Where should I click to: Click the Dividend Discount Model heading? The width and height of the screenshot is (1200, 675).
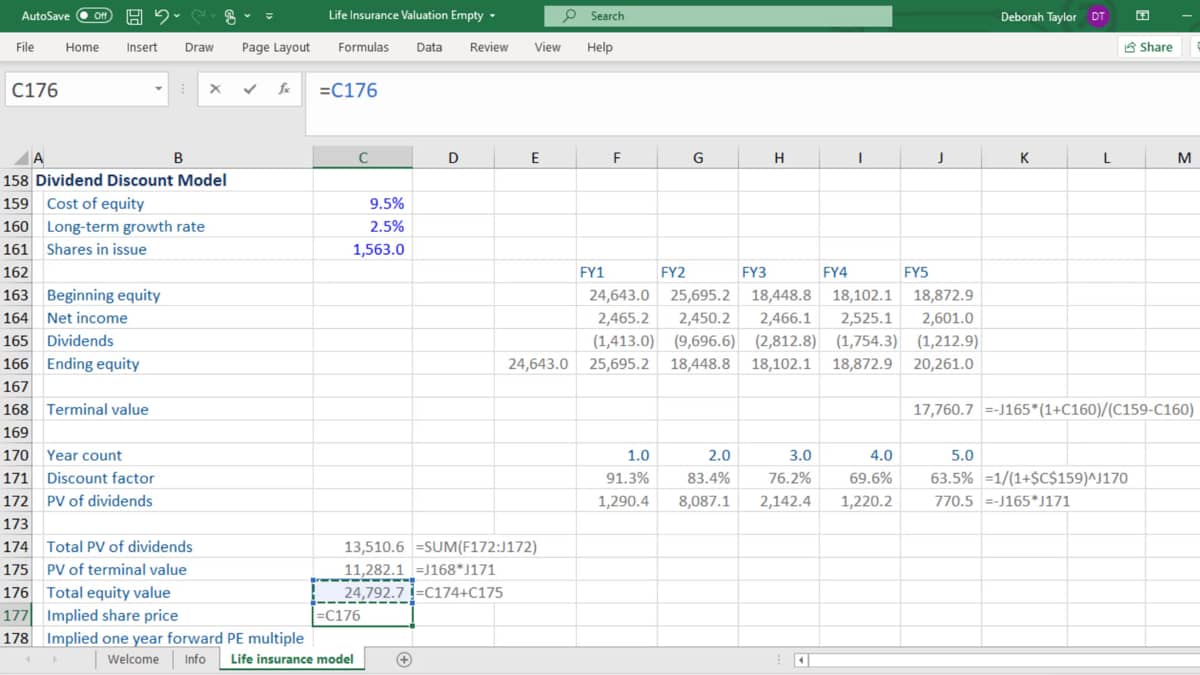tap(131, 180)
